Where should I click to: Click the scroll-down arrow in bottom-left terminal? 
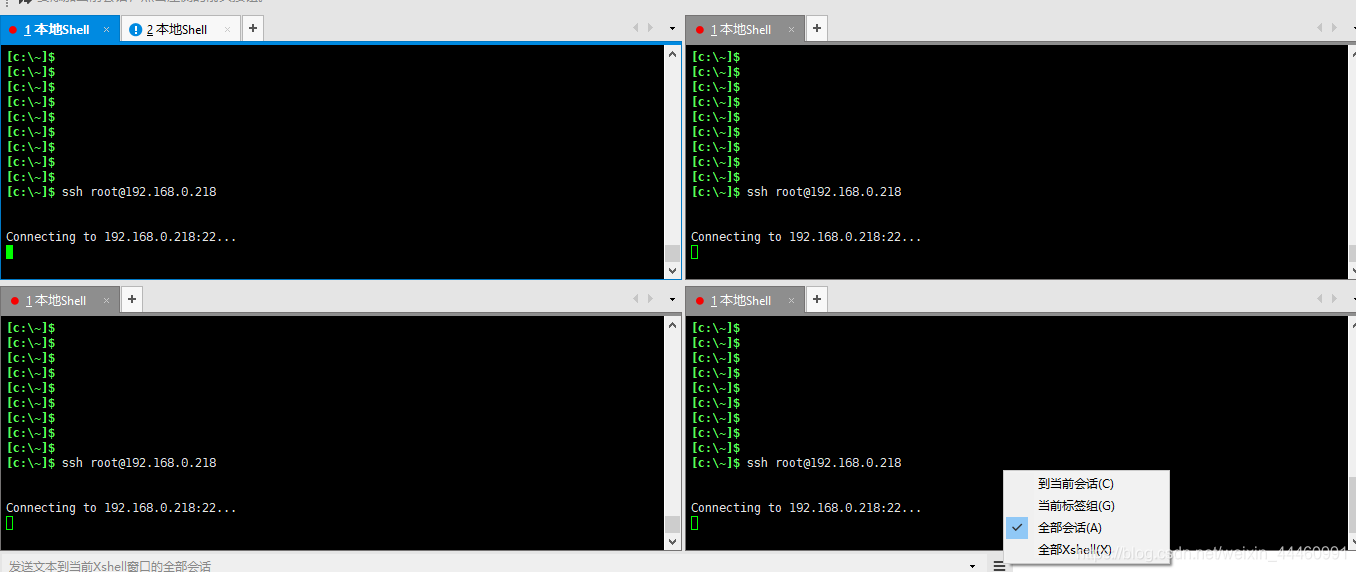click(672, 541)
